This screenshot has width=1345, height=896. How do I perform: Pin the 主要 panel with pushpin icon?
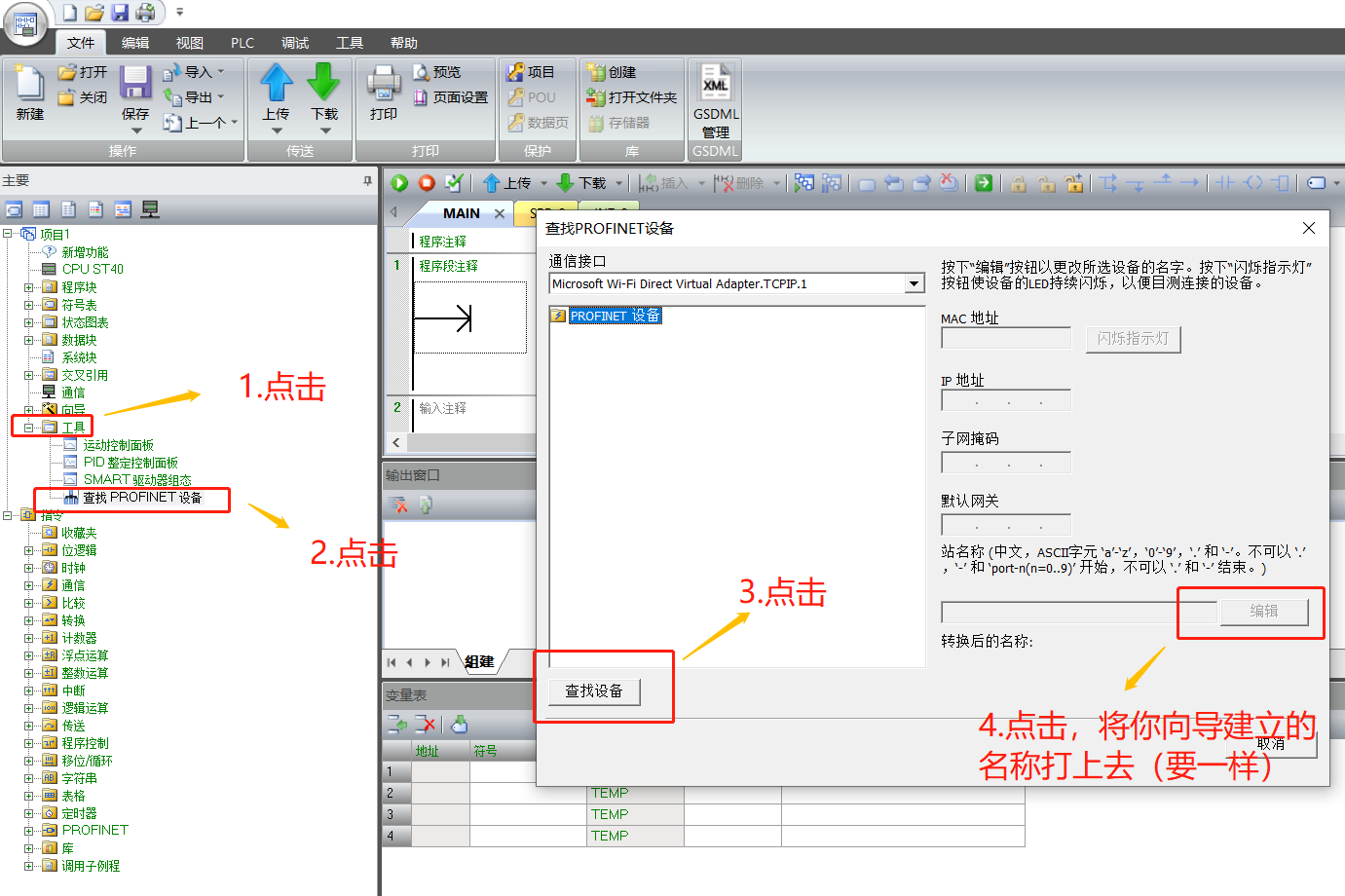[x=367, y=180]
